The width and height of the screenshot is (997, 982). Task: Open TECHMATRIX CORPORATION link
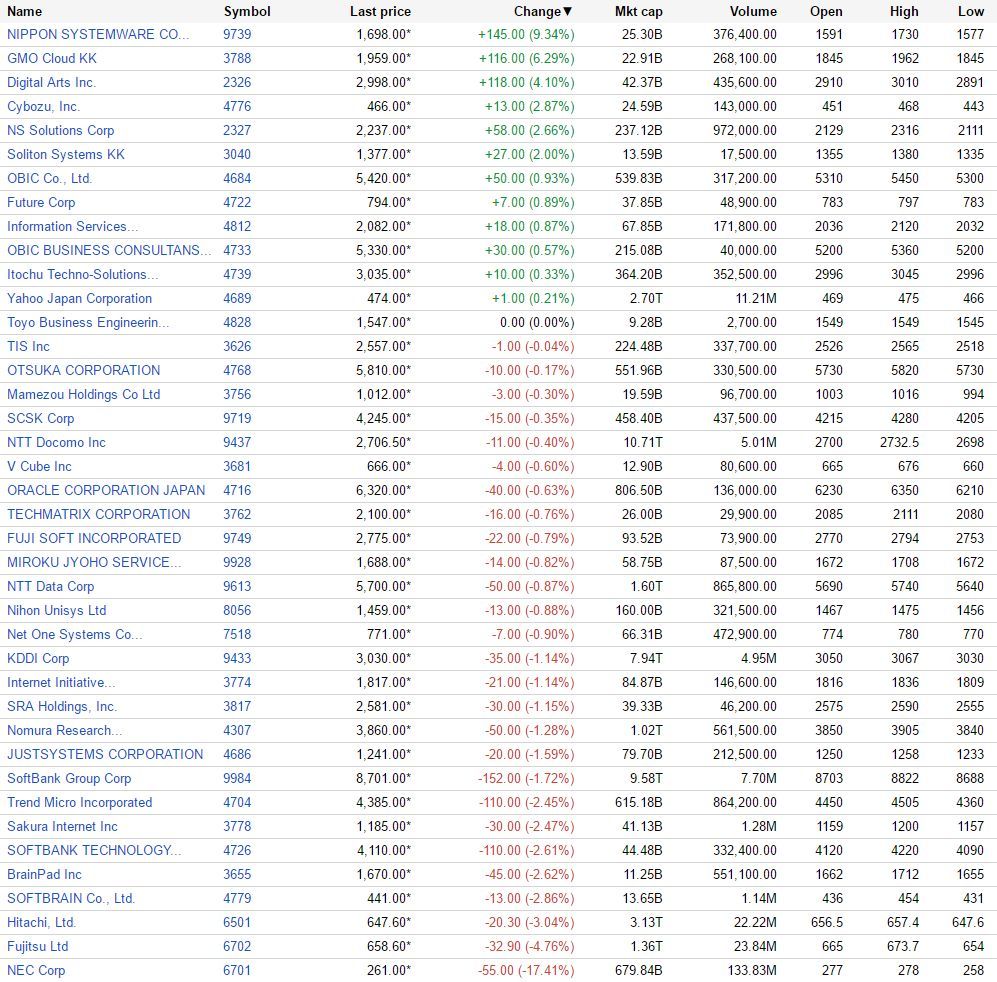(99, 515)
